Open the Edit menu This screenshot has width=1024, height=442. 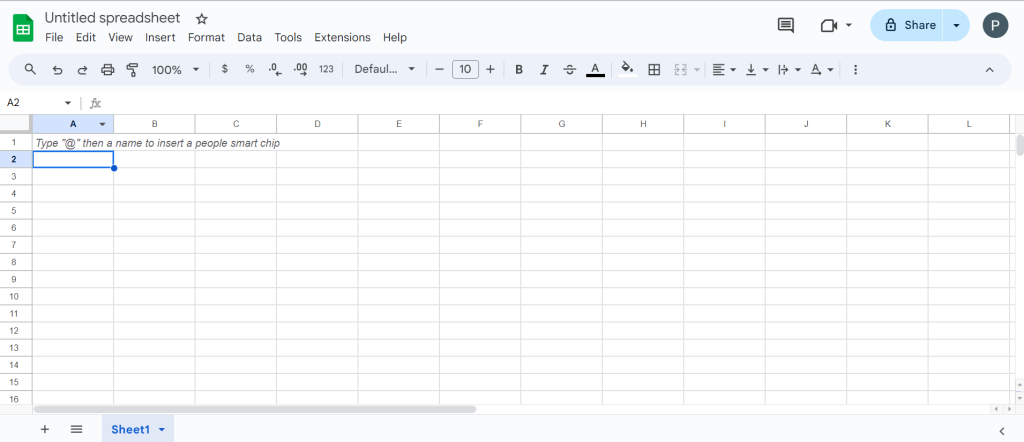tap(86, 37)
